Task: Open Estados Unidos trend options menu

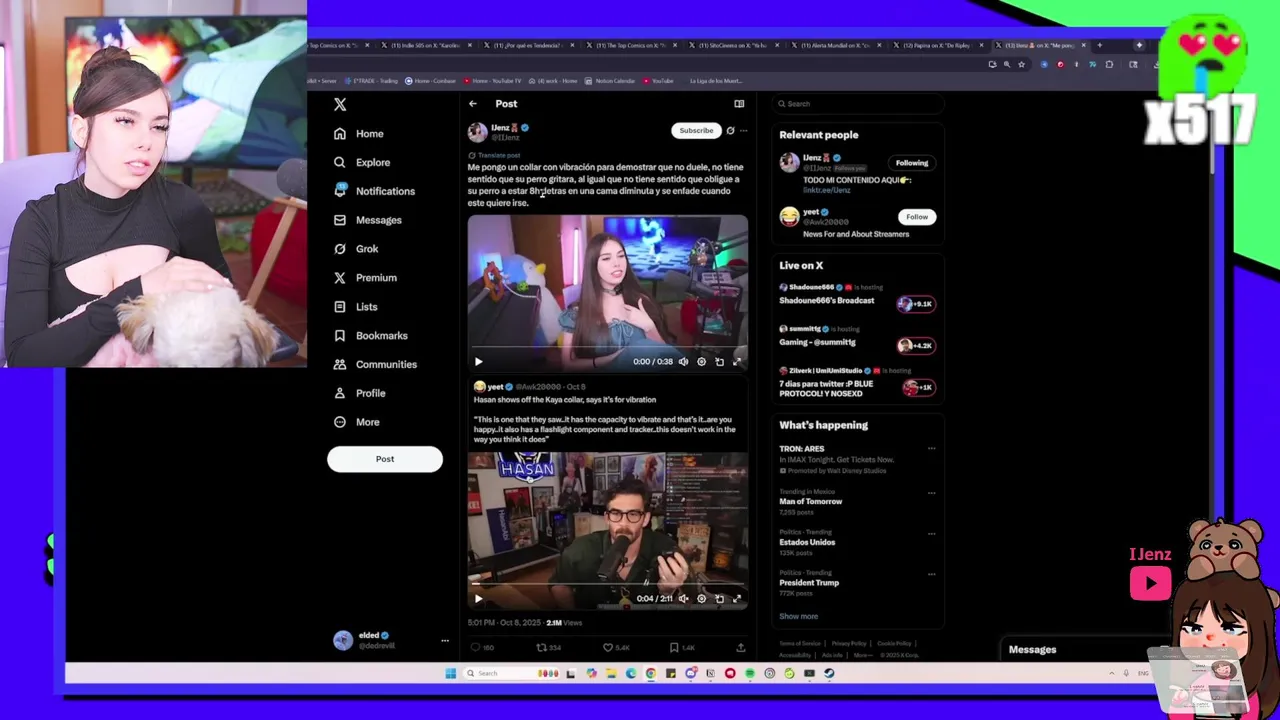Action: point(931,534)
